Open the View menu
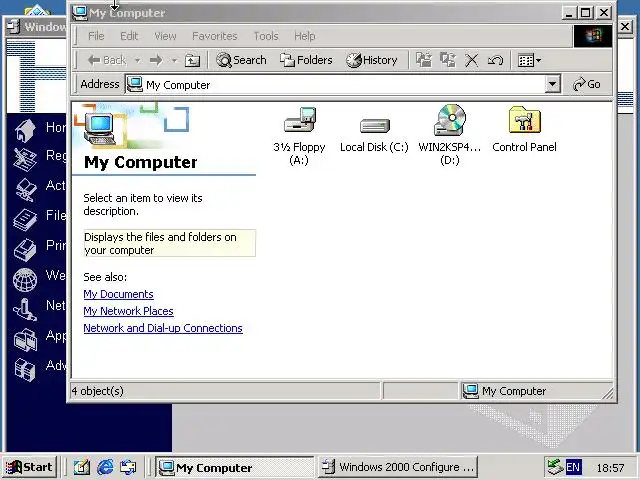Screen dimensions: 640x480 [x=165, y=36]
